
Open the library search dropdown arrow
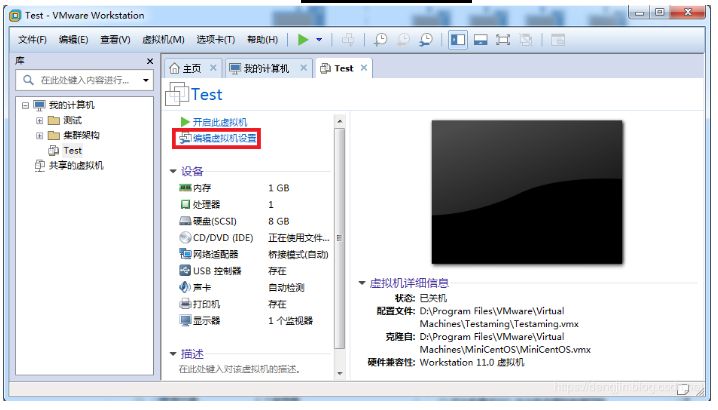(x=146, y=80)
